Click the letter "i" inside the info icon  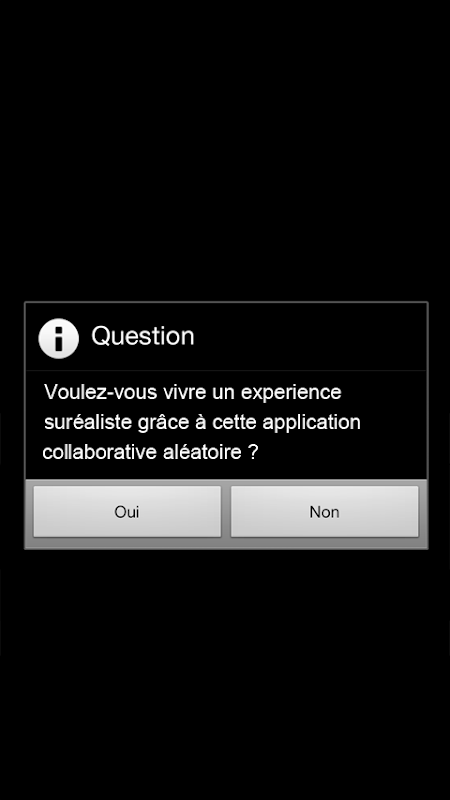pos(59,338)
